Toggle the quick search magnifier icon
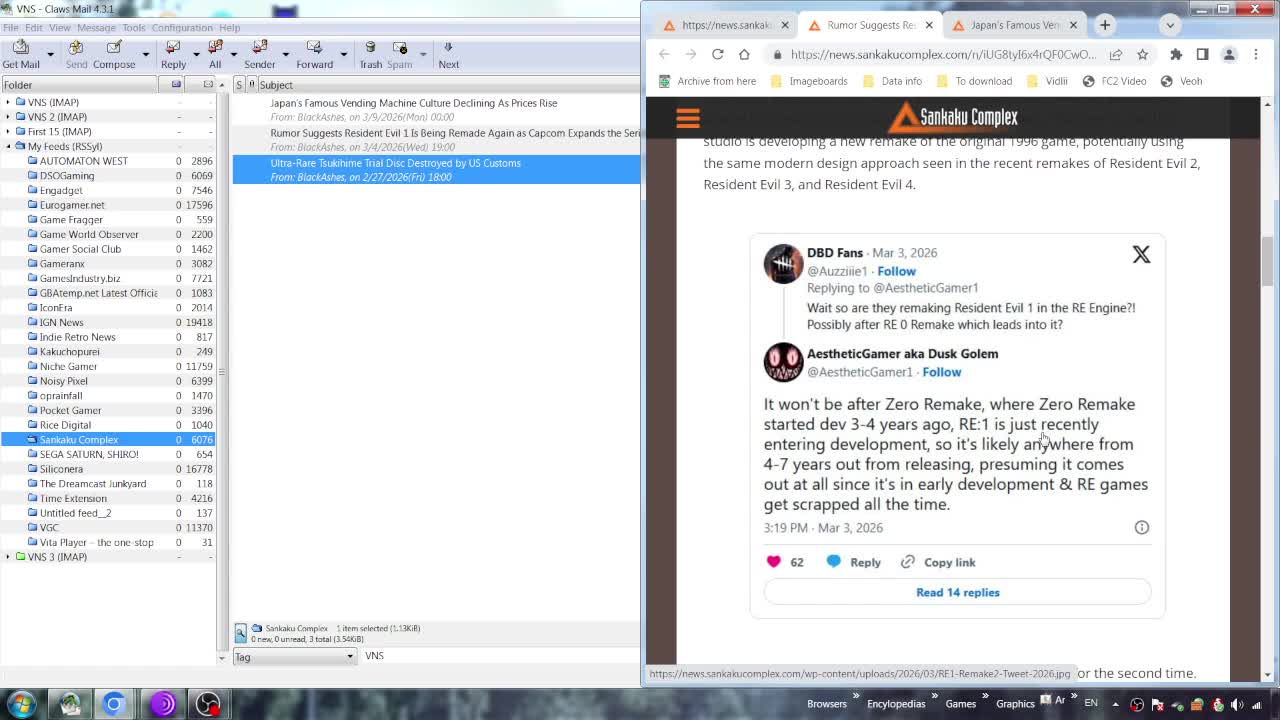Image resolution: width=1280 pixels, height=720 pixels. pyautogui.click(x=241, y=633)
